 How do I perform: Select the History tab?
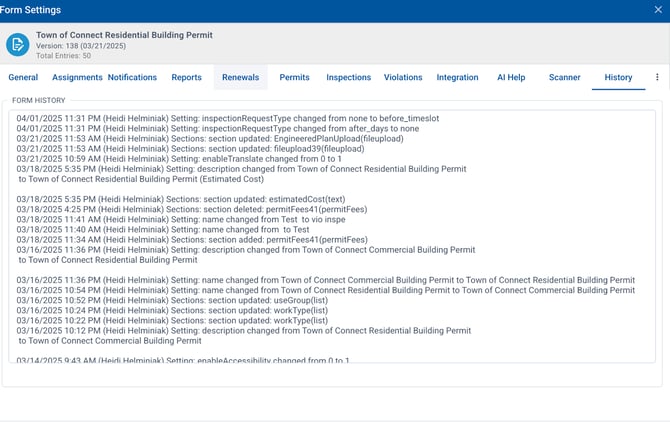[x=618, y=77]
